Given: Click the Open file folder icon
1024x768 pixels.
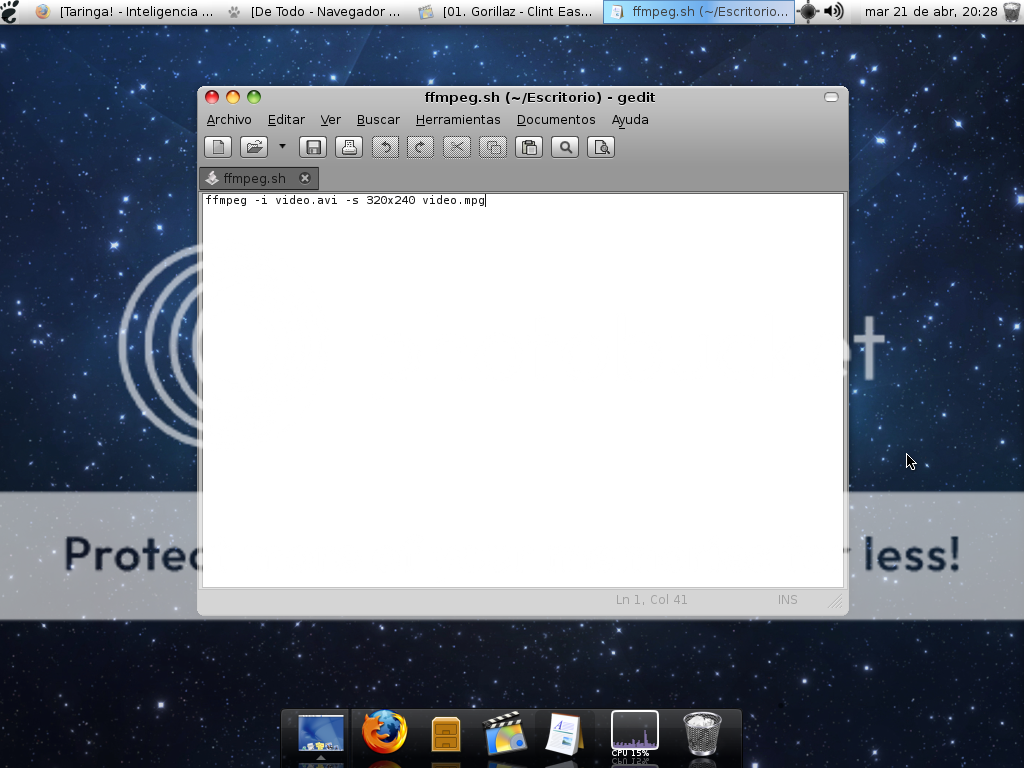Looking at the screenshot, I should click(x=254, y=147).
